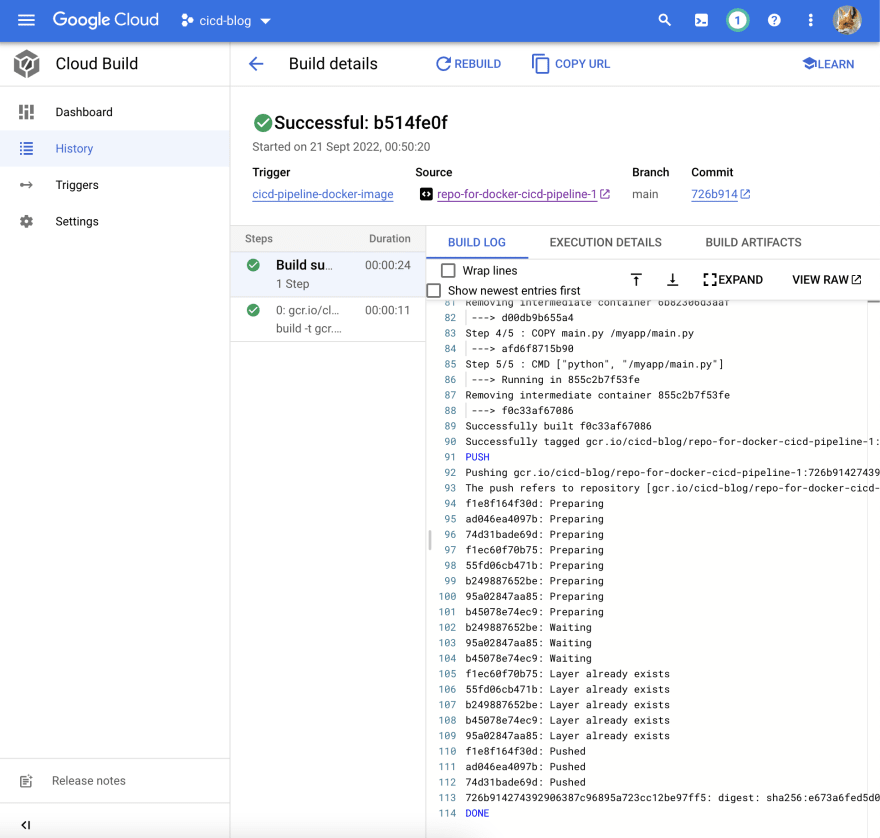Activate Cloud Shell terminal icon
Image resolution: width=880 pixels, height=838 pixels.
tap(701, 21)
